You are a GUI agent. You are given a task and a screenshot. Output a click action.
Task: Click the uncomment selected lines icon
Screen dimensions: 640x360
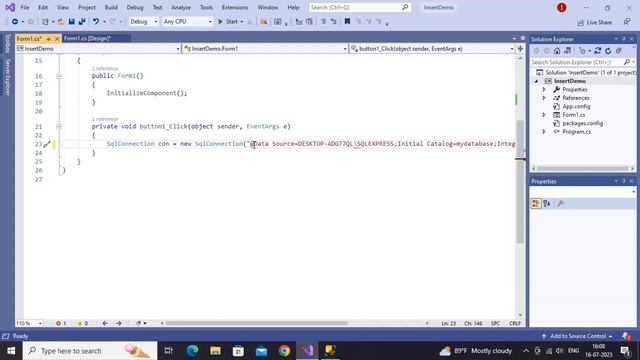coord(333,22)
